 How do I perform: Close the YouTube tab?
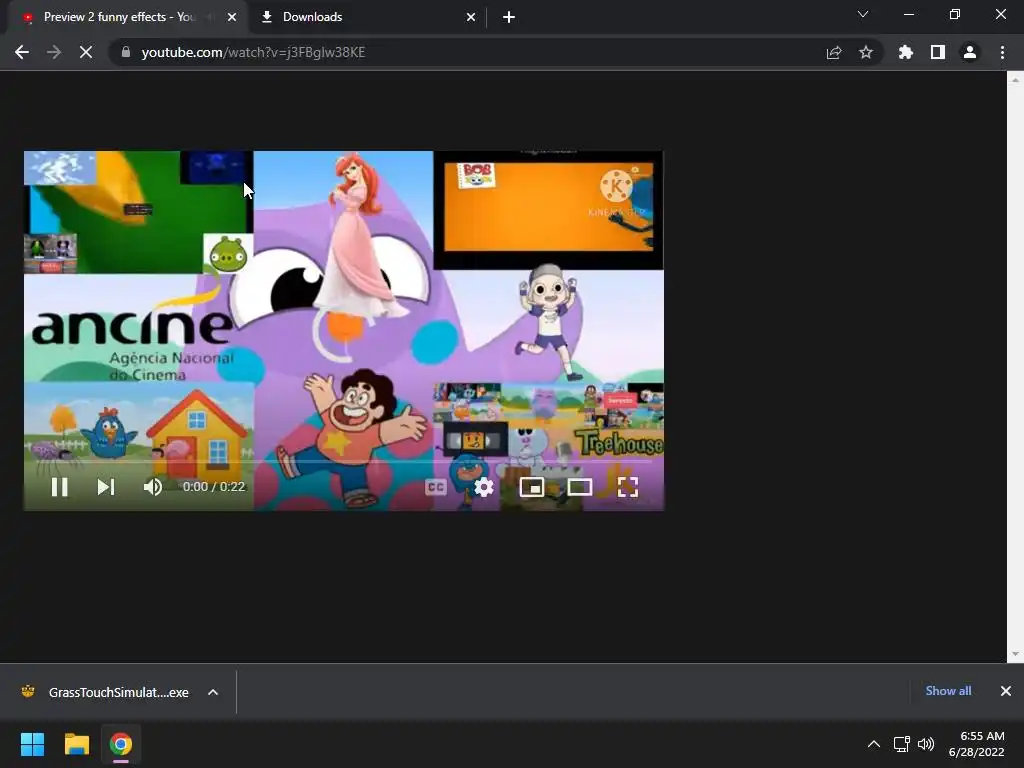click(x=232, y=17)
